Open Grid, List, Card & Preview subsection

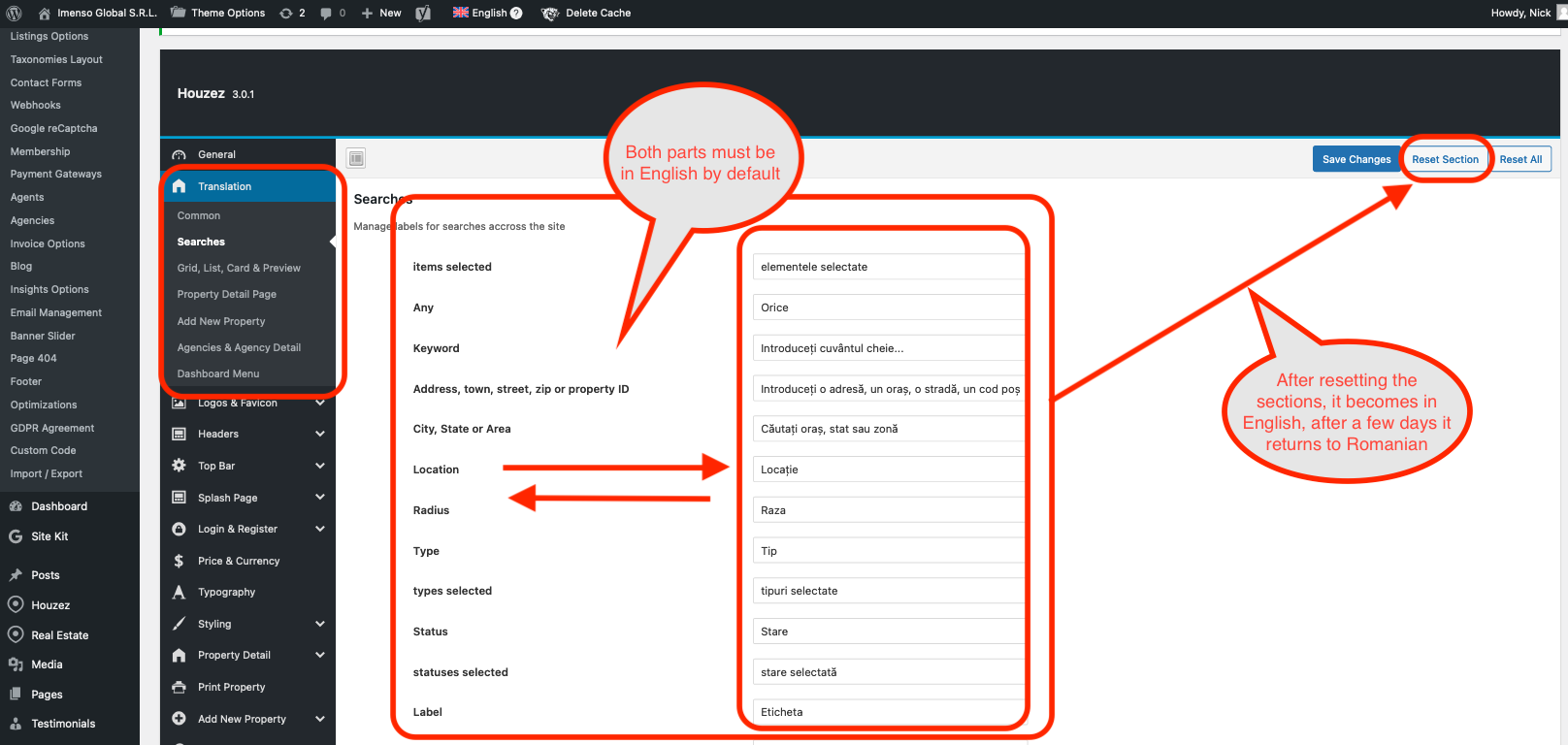point(239,268)
